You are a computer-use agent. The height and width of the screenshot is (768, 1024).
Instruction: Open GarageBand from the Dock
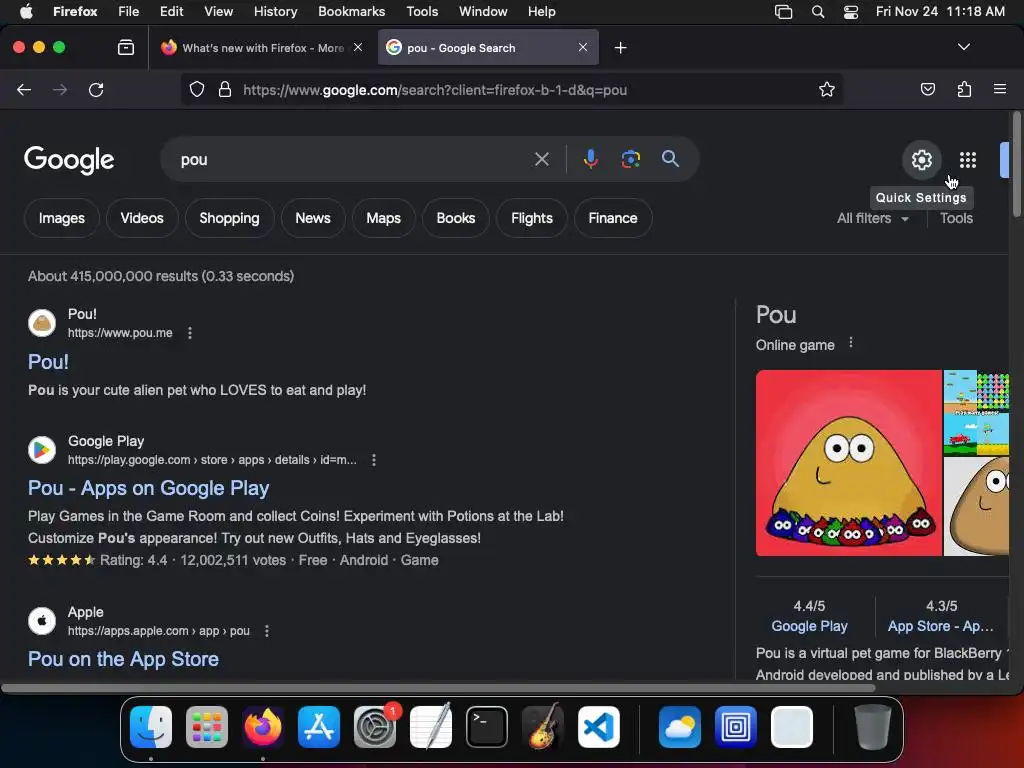[543, 727]
